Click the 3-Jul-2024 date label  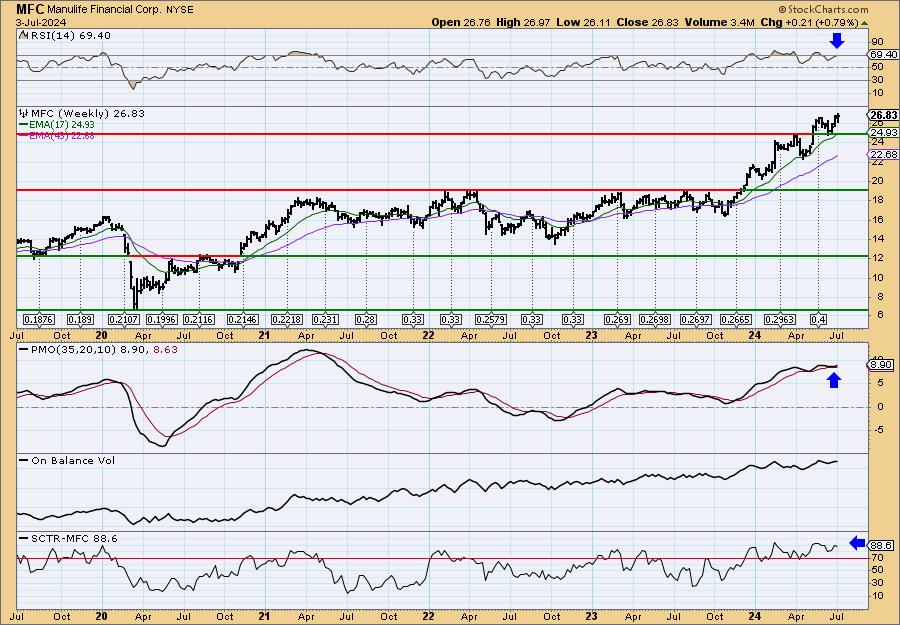(41, 22)
